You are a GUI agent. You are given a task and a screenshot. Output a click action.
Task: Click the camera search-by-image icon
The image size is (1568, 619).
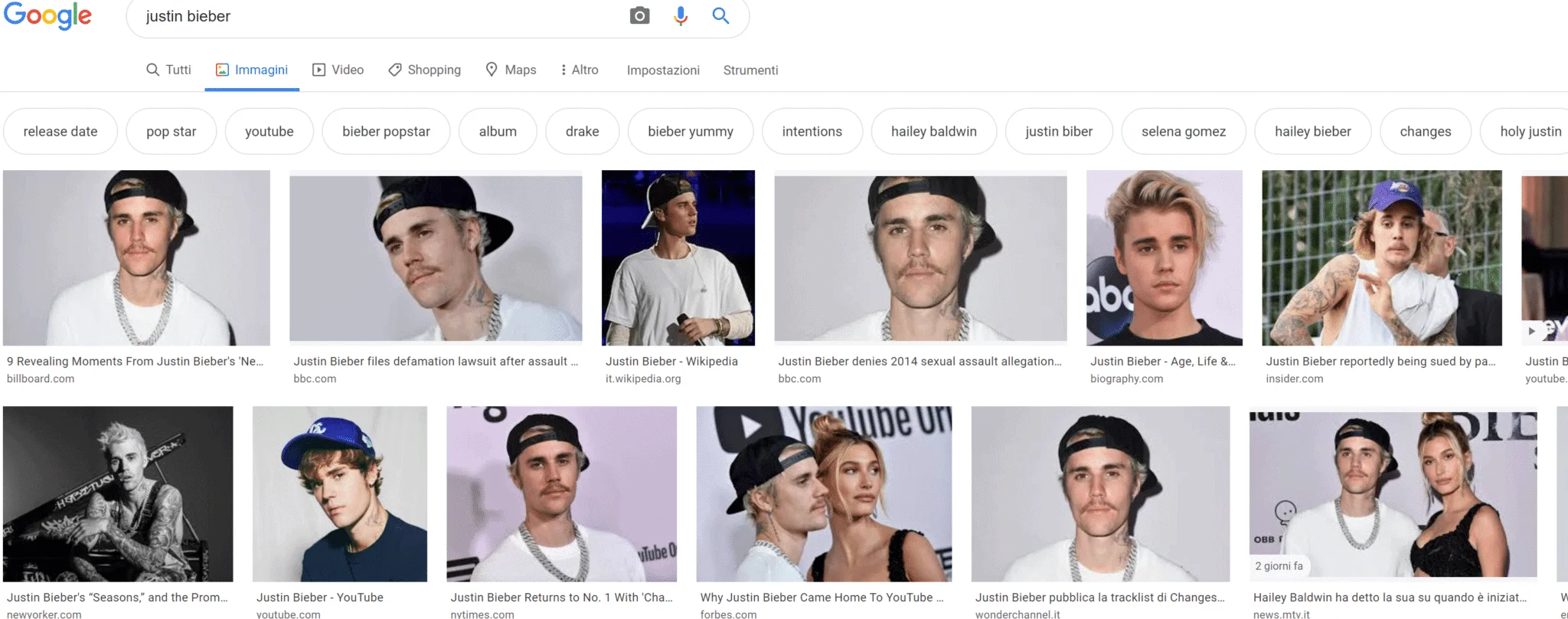[x=639, y=16]
